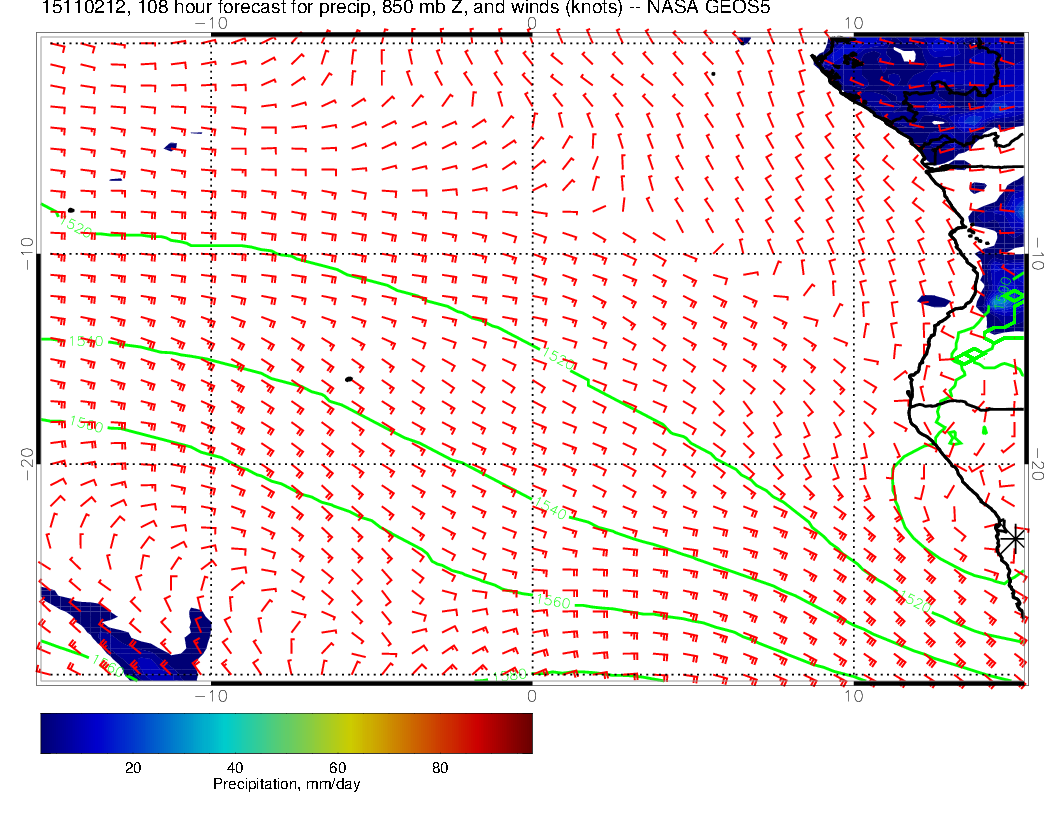Click the 20 tick label on colorbar

(132, 767)
